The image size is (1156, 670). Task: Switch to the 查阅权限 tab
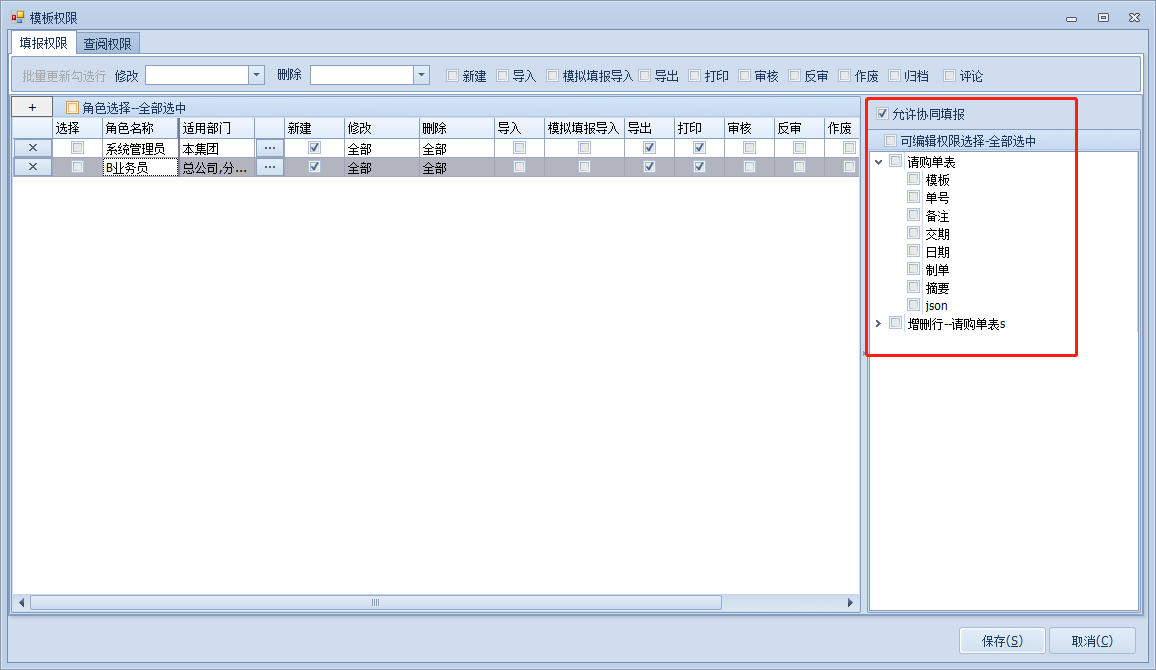point(108,43)
